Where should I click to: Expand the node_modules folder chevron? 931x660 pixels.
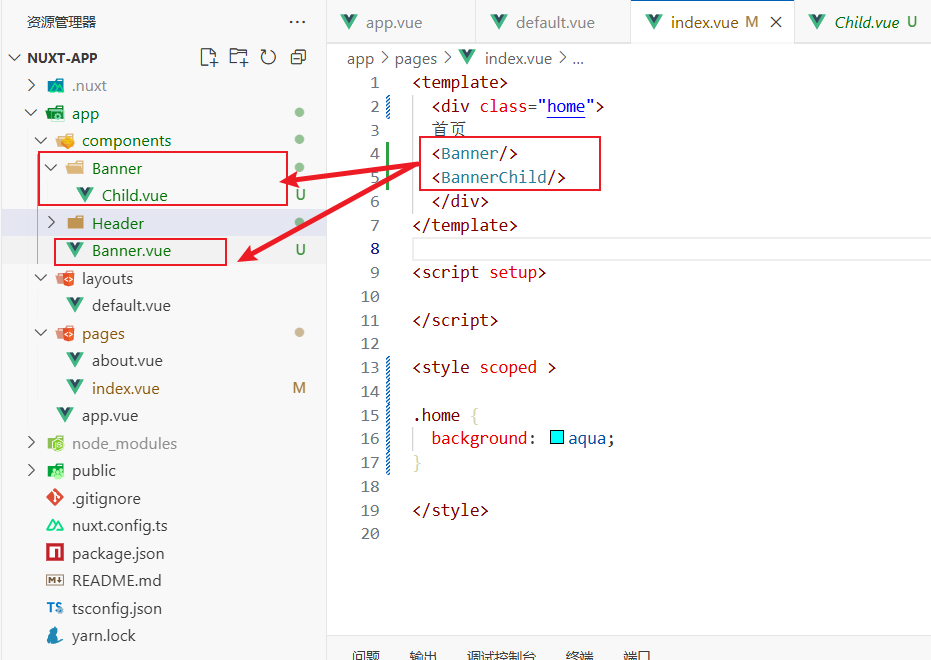point(31,443)
